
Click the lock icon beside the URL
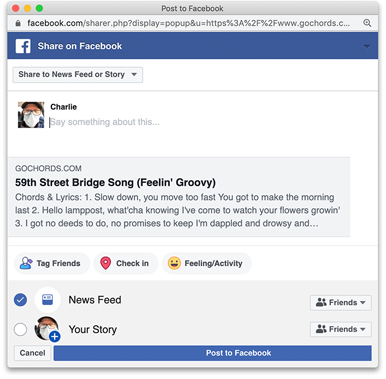[x=18, y=23]
